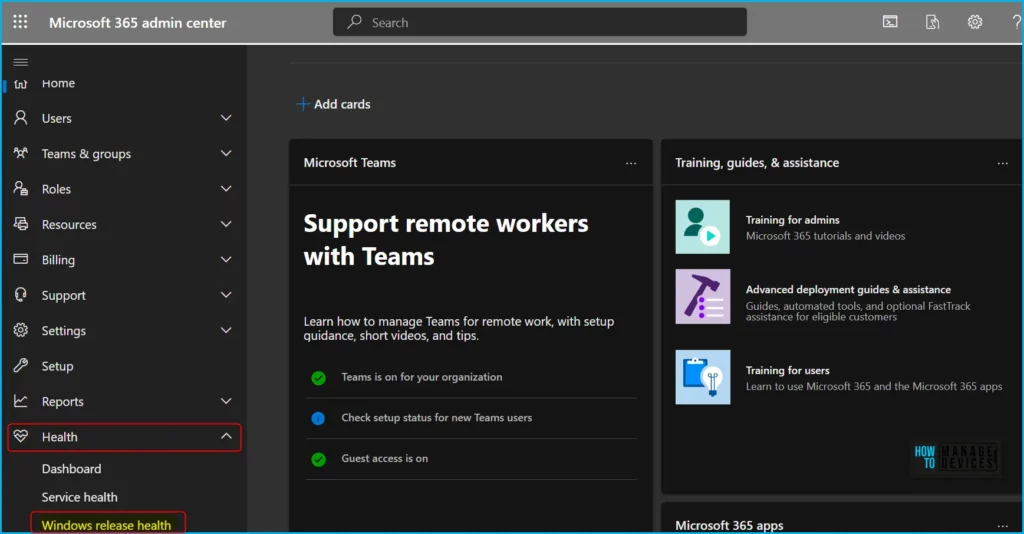Open Windows release health item
The height and width of the screenshot is (534, 1024).
tap(106, 525)
